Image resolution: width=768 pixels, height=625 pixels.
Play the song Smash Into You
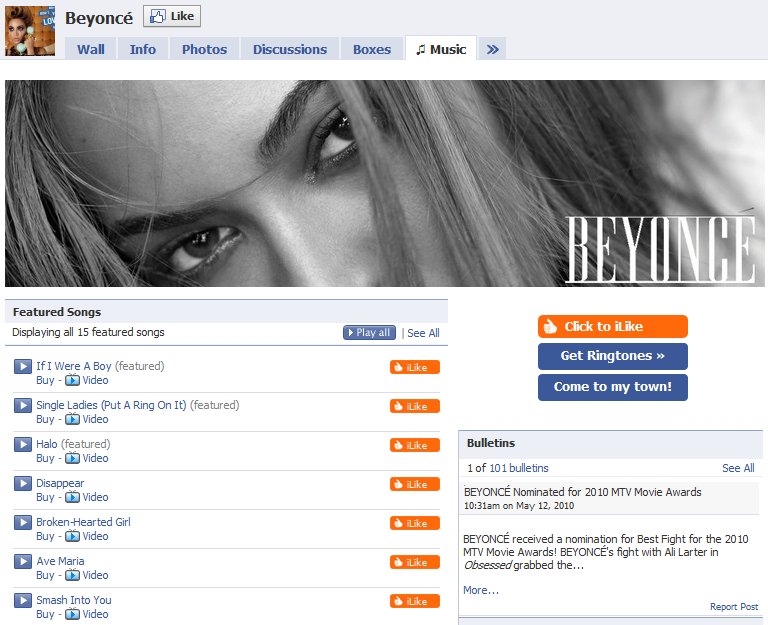(x=23, y=600)
